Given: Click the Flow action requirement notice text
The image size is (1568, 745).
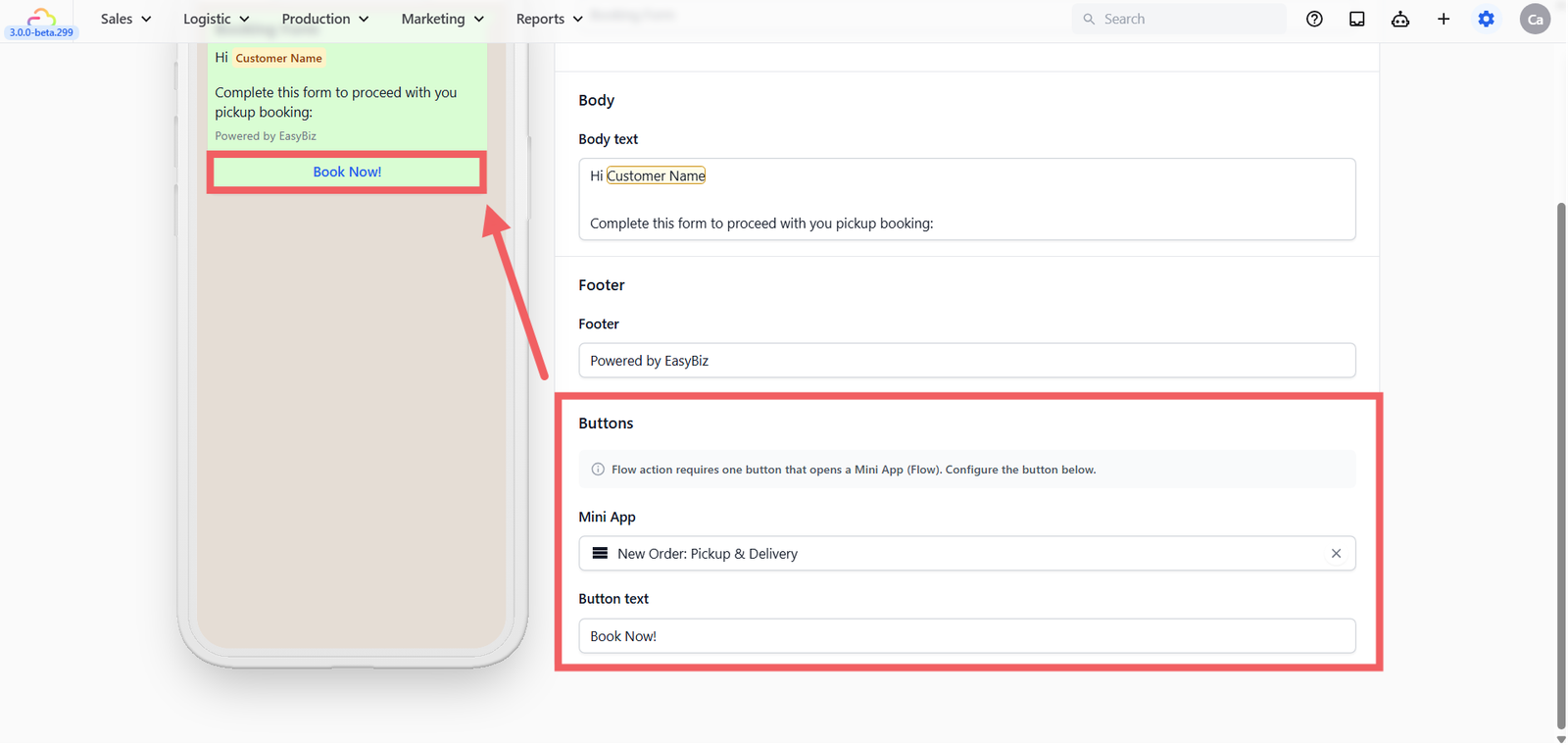Looking at the screenshot, I should 854,470.
